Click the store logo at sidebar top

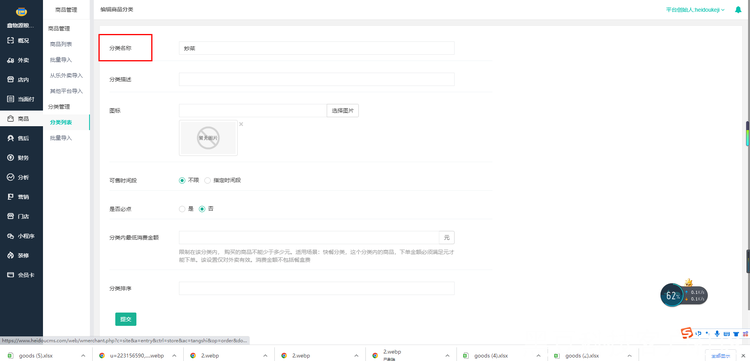point(21,11)
